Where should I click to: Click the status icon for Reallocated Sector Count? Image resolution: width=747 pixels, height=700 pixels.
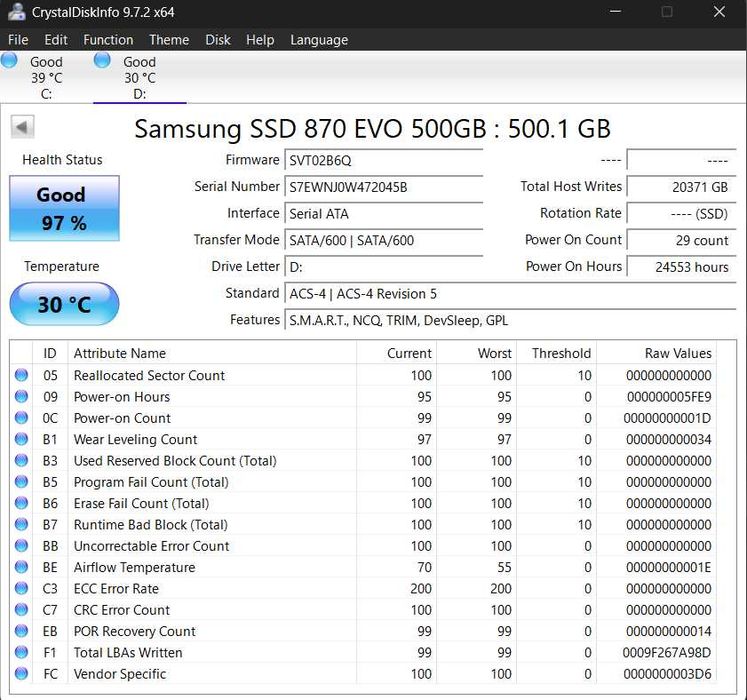tap(21, 375)
